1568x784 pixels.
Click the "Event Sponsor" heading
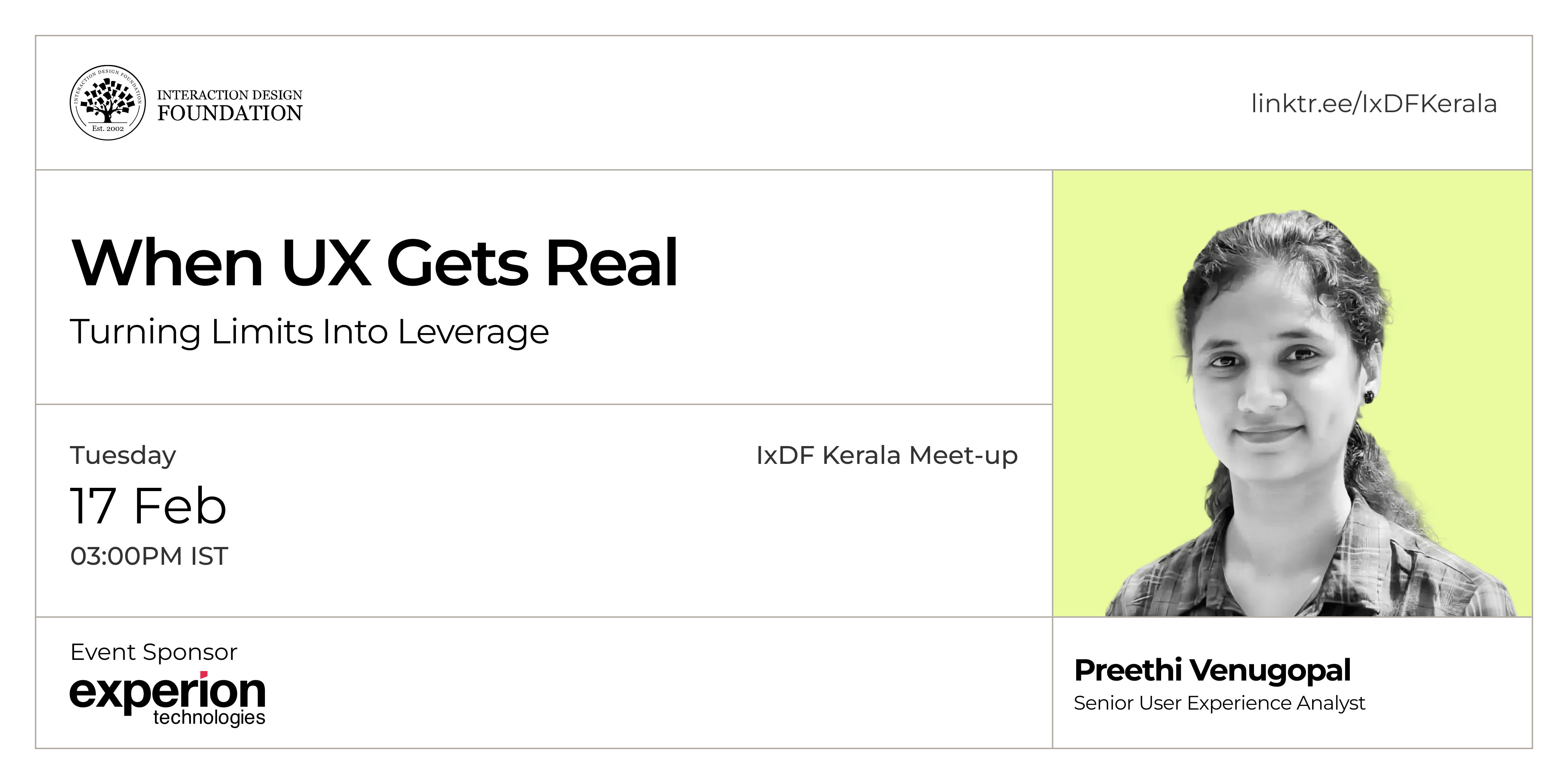click(154, 652)
